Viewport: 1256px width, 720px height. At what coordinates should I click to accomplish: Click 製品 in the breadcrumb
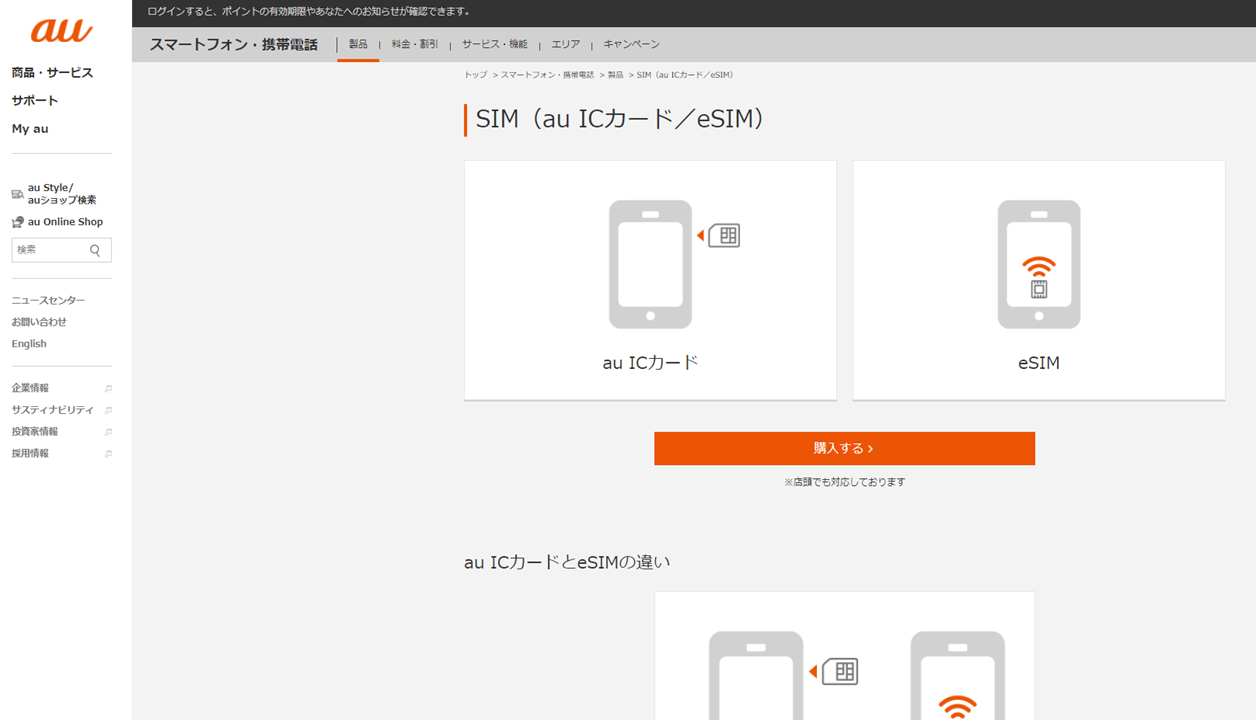[x=615, y=75]
